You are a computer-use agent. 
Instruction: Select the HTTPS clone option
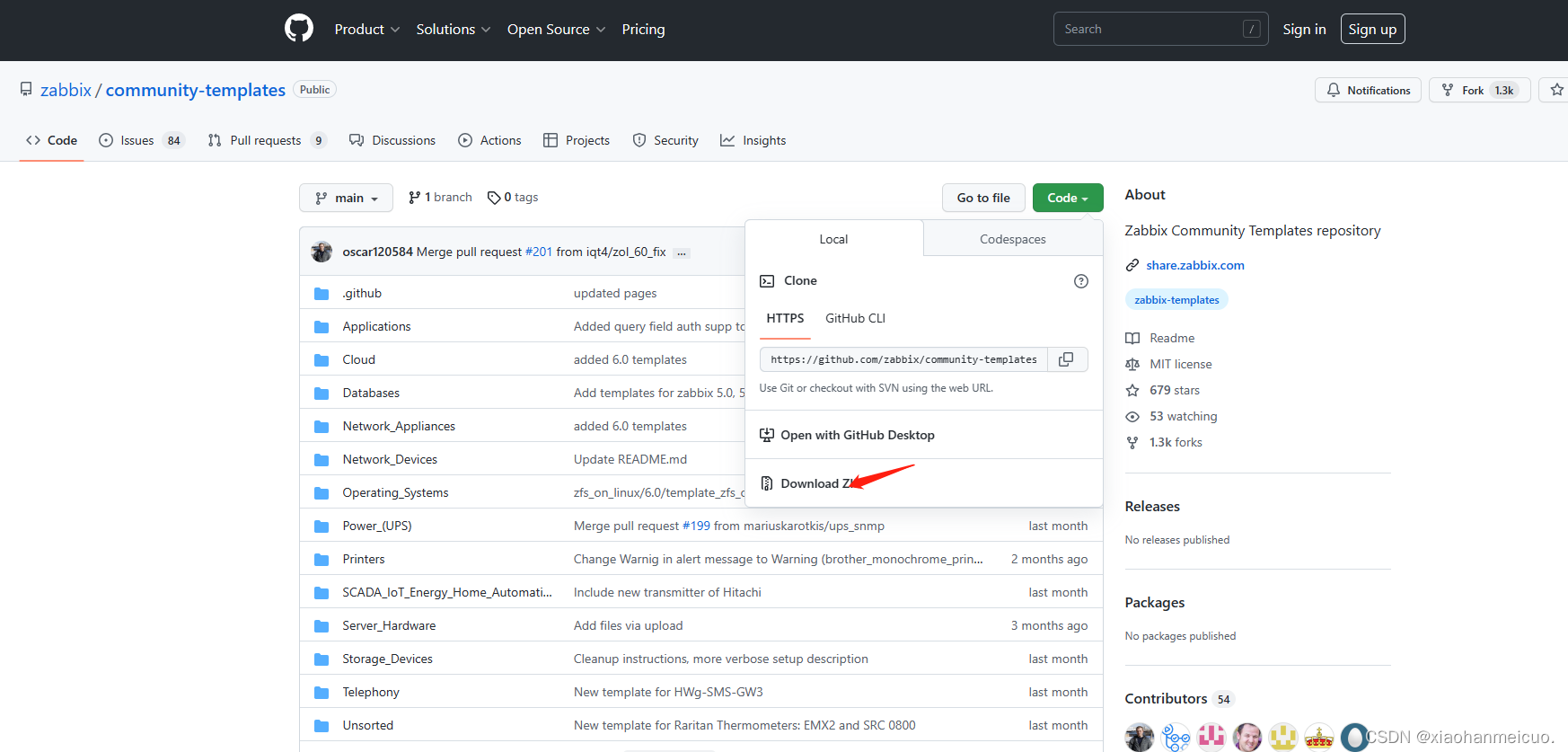click(785, 318)
